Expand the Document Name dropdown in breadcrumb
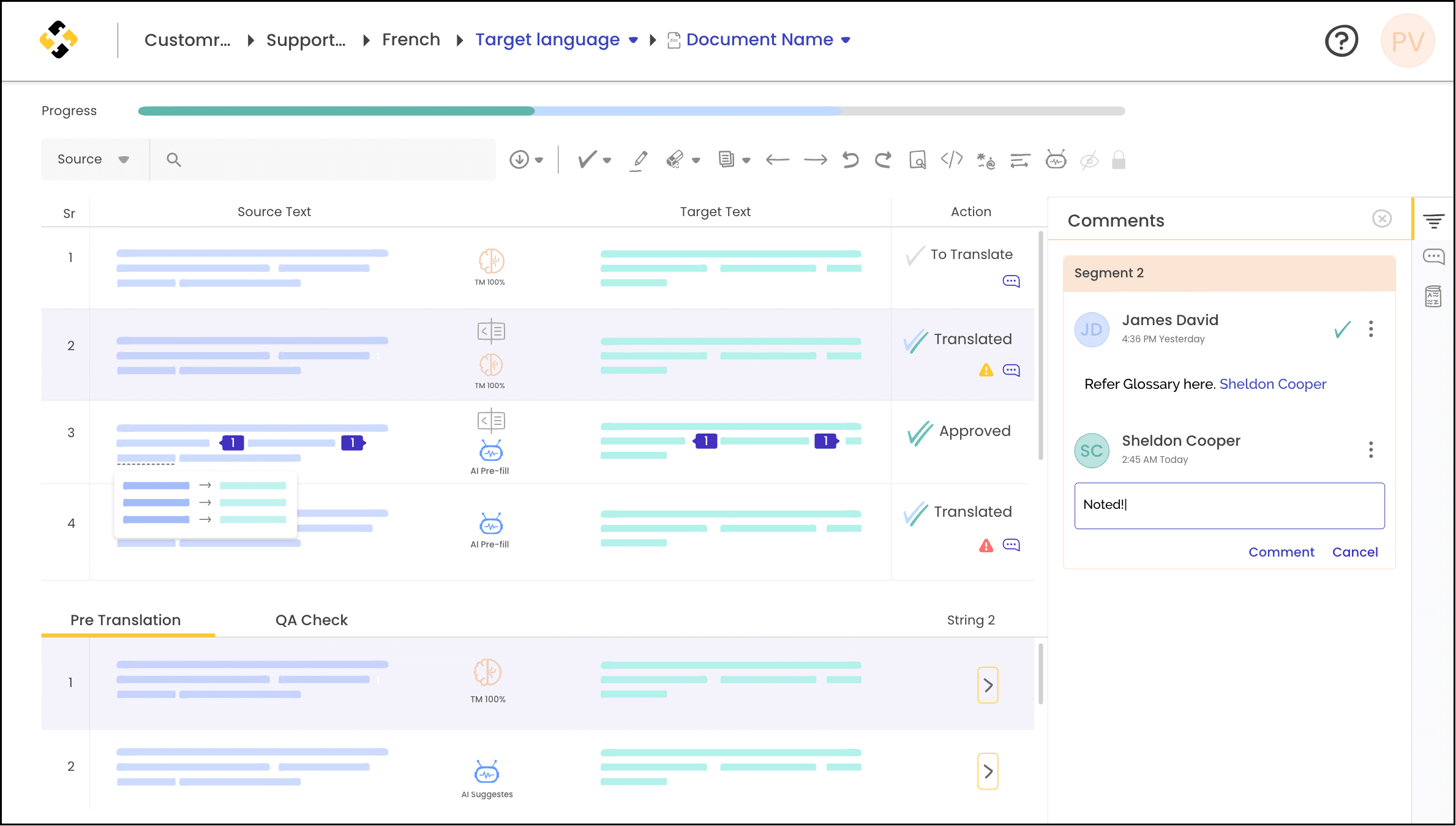The height and width of the screenshot is (826, 1456). [x=848, y=40]
